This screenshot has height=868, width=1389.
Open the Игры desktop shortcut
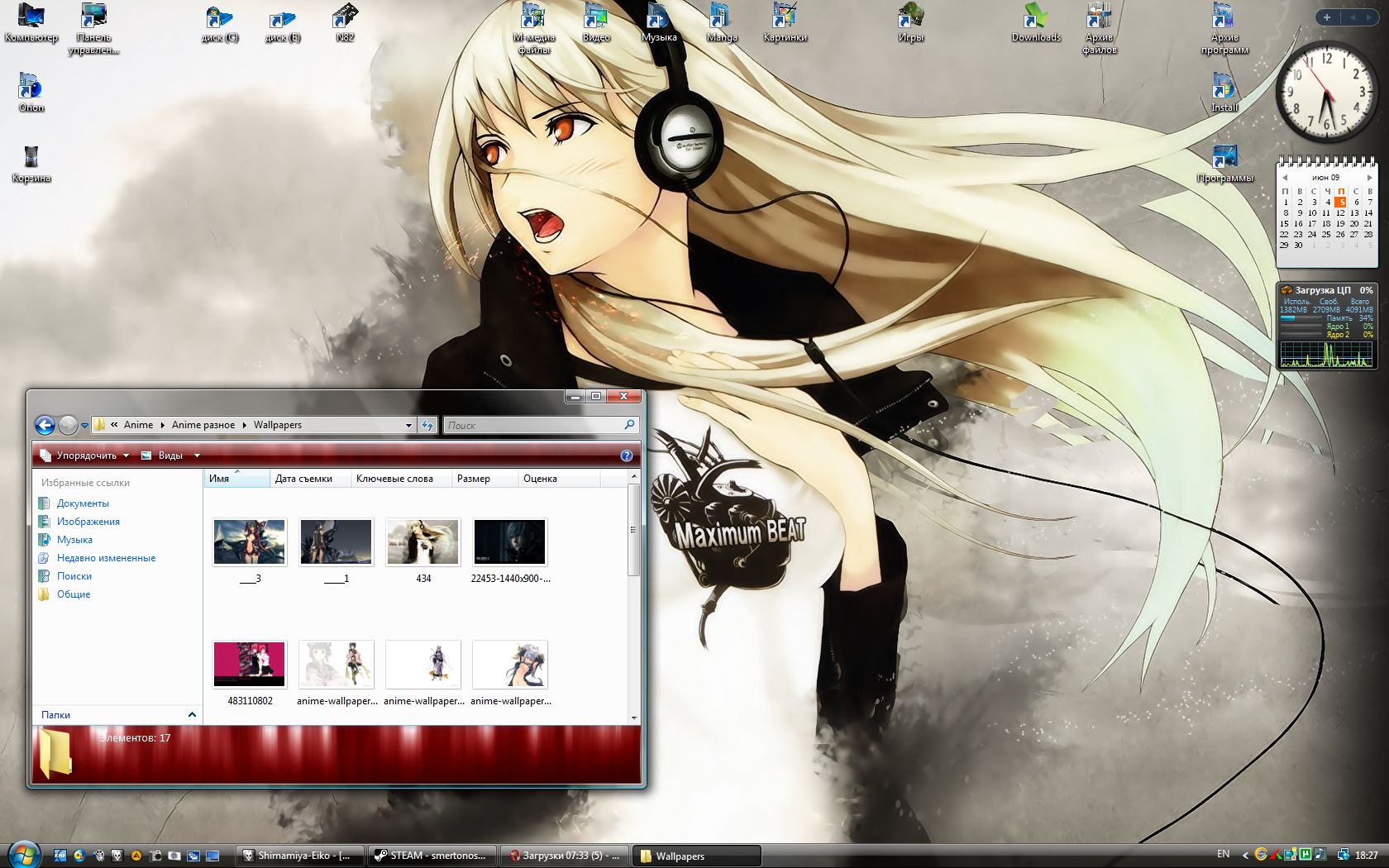click(x=910, y=23)
